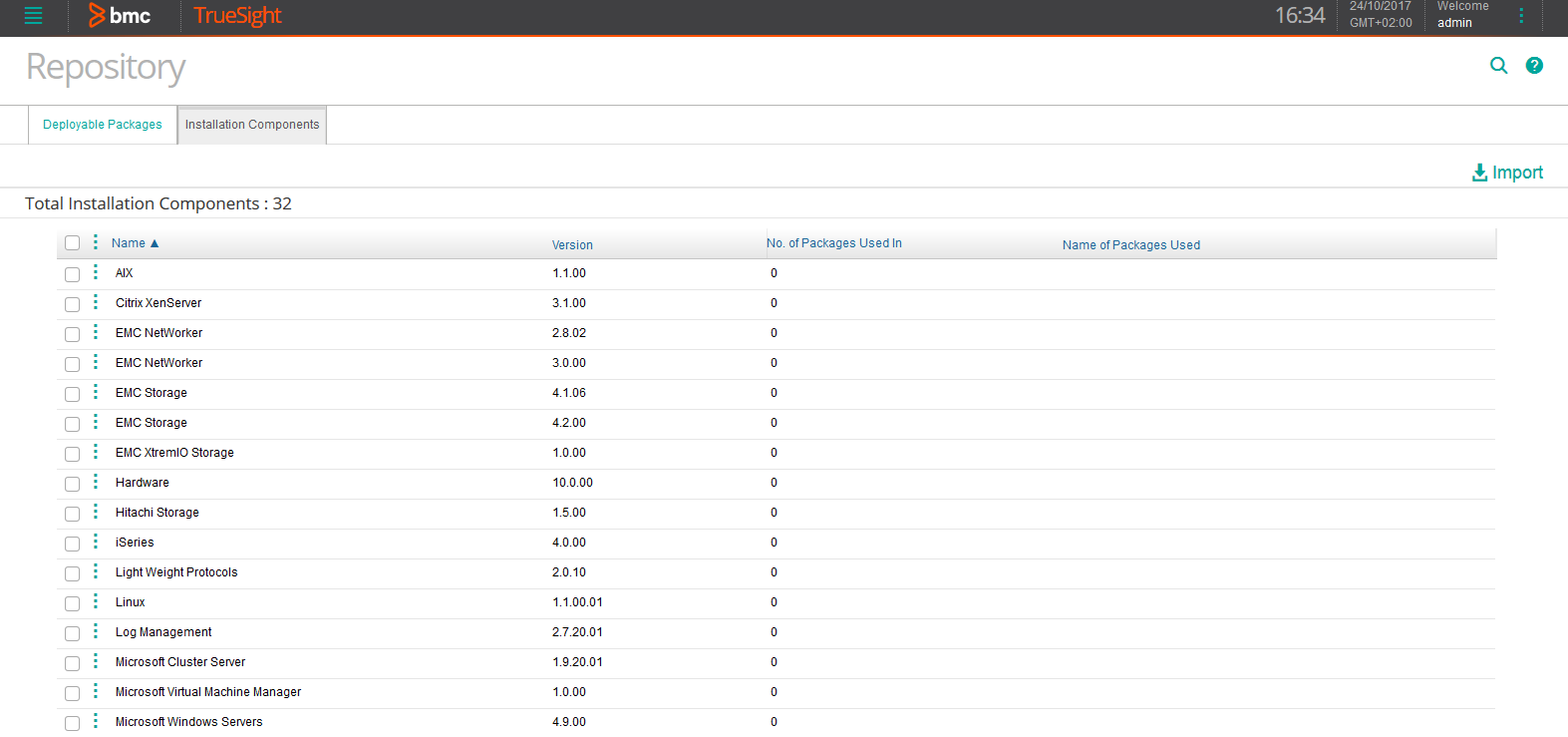Viewport: 1568px width, 737px height.
Task: Click the Import button
Action: click(1507, 173)
